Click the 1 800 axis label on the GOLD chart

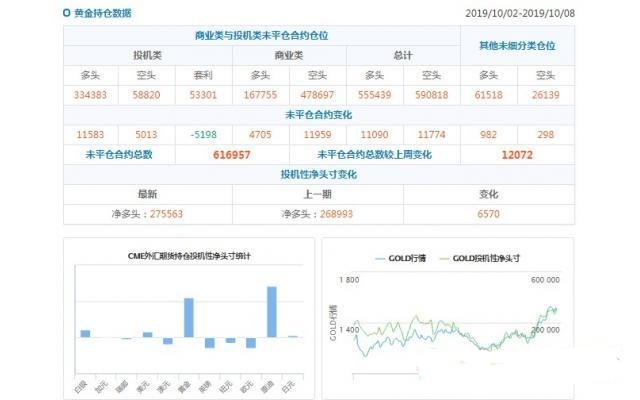click(349, 279)
